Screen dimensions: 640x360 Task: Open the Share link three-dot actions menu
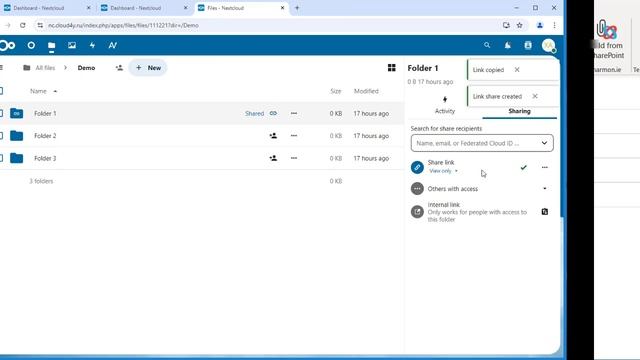[544, 167]
